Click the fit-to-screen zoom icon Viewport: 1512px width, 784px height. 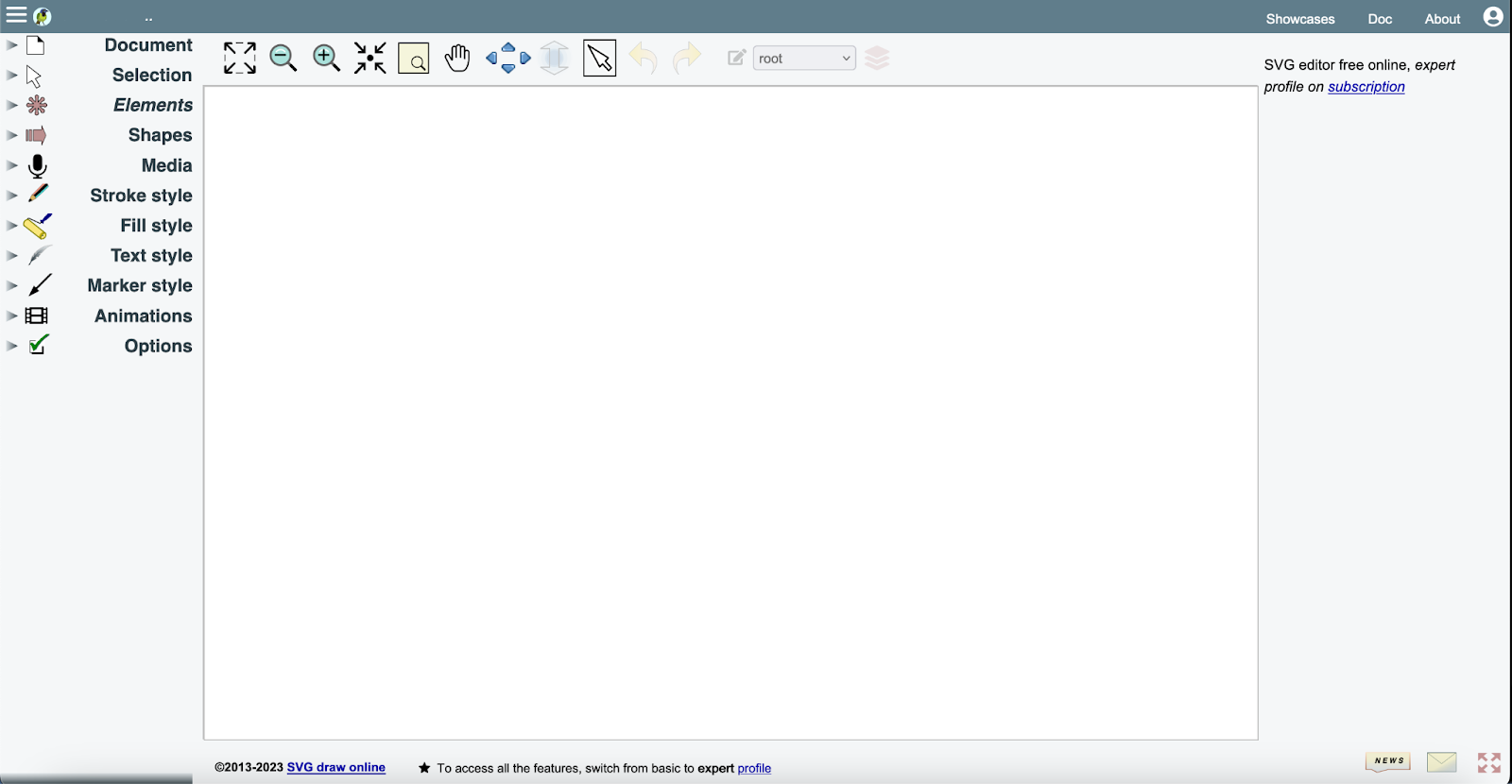[239, 58]
